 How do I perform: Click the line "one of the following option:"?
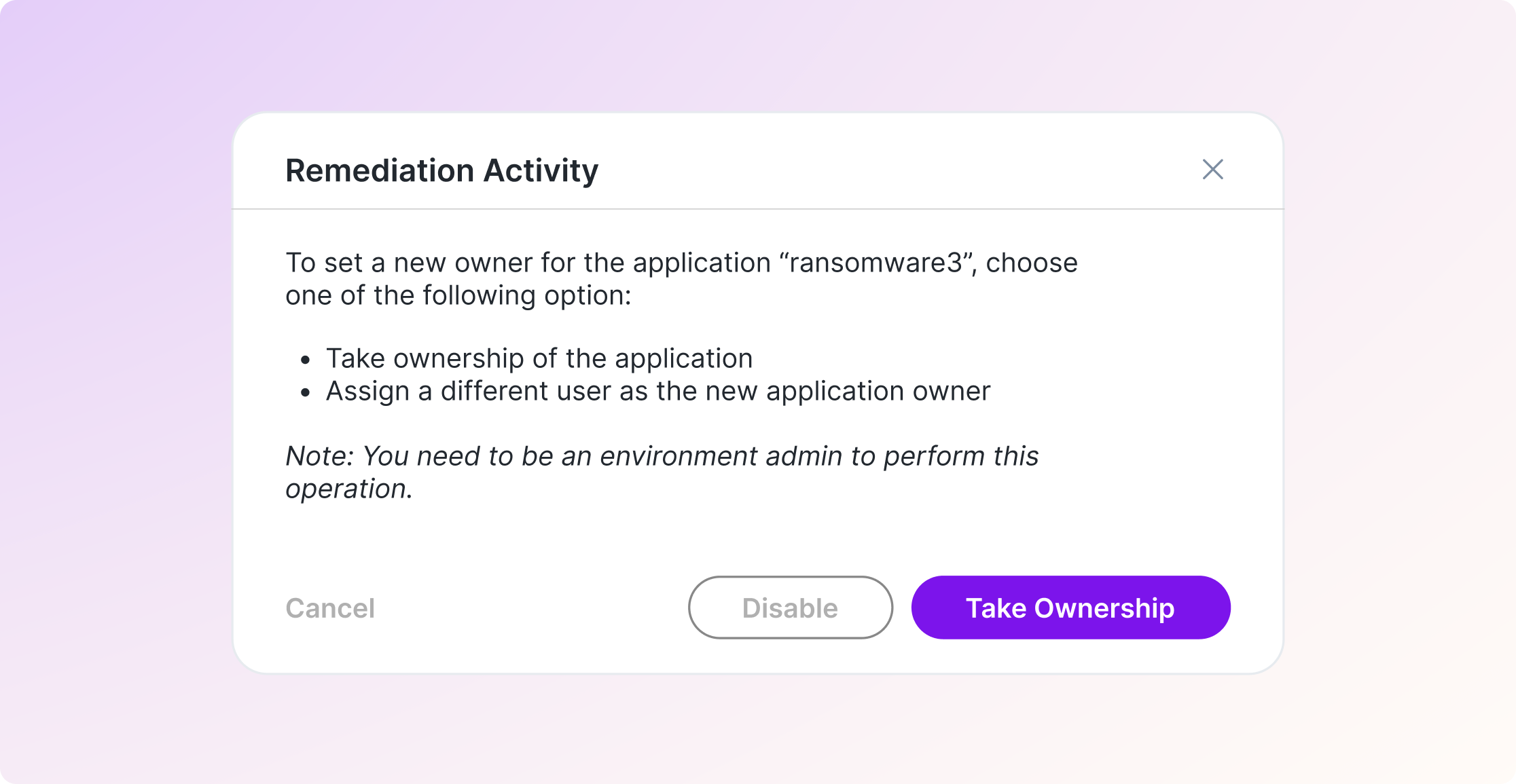(x=458, y=295)
